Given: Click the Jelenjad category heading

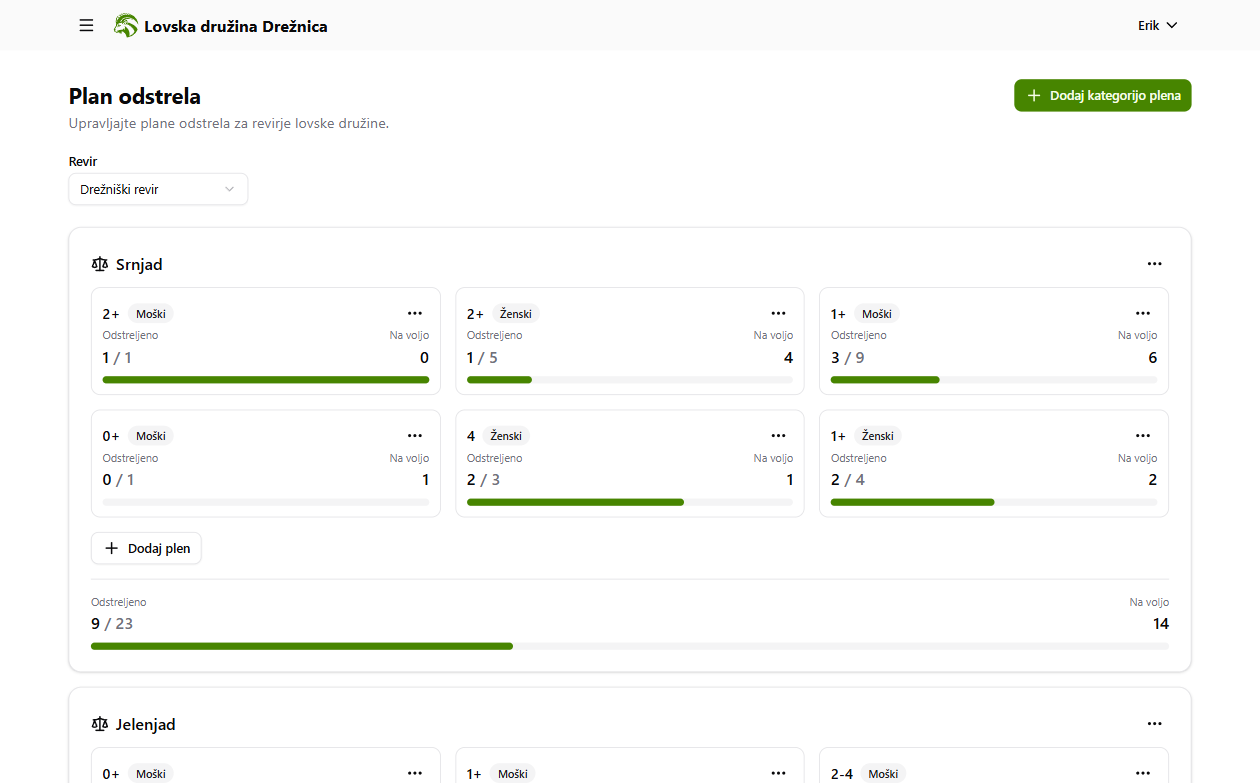Looking at the screenshot, I should 145,724.
